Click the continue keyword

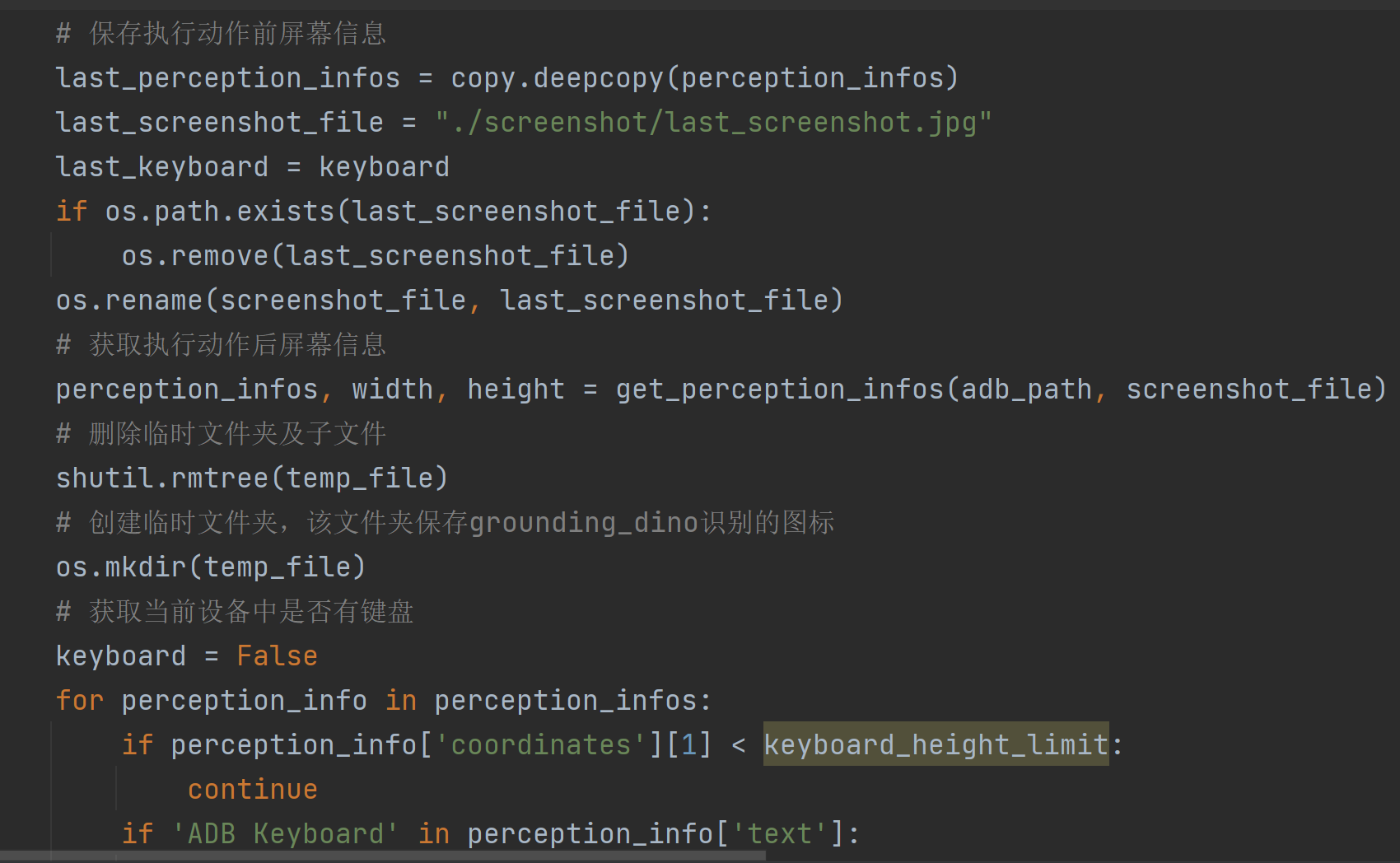point(252,789)
